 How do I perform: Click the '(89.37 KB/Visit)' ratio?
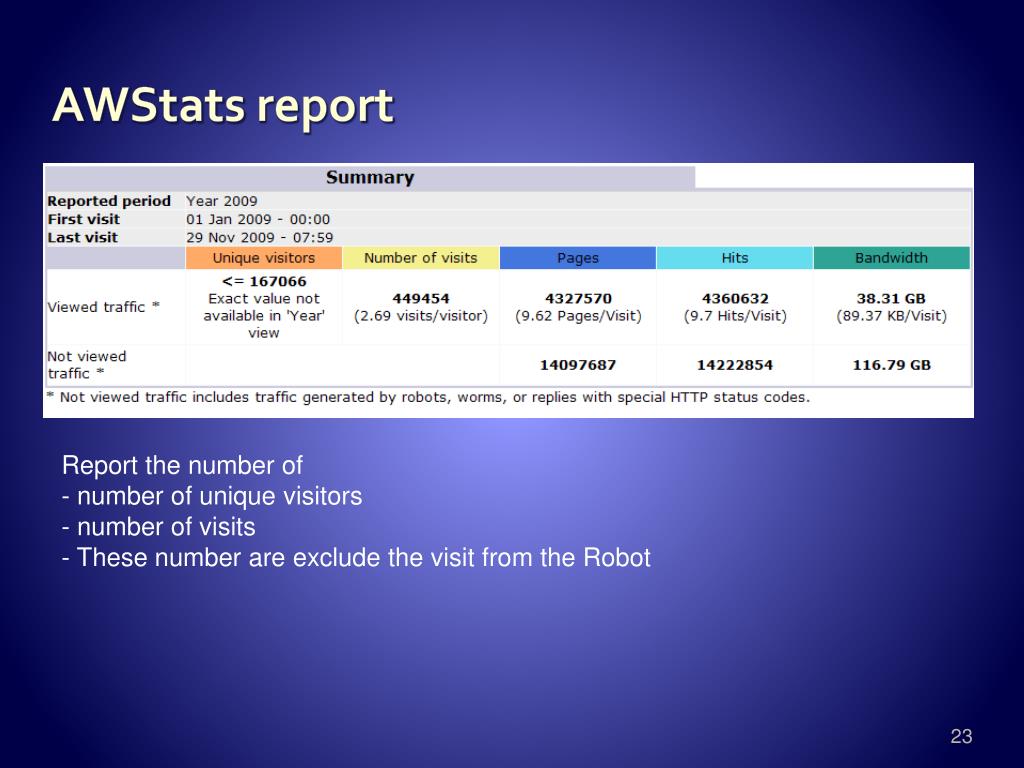pyautogui.click(x=891, y=316)
